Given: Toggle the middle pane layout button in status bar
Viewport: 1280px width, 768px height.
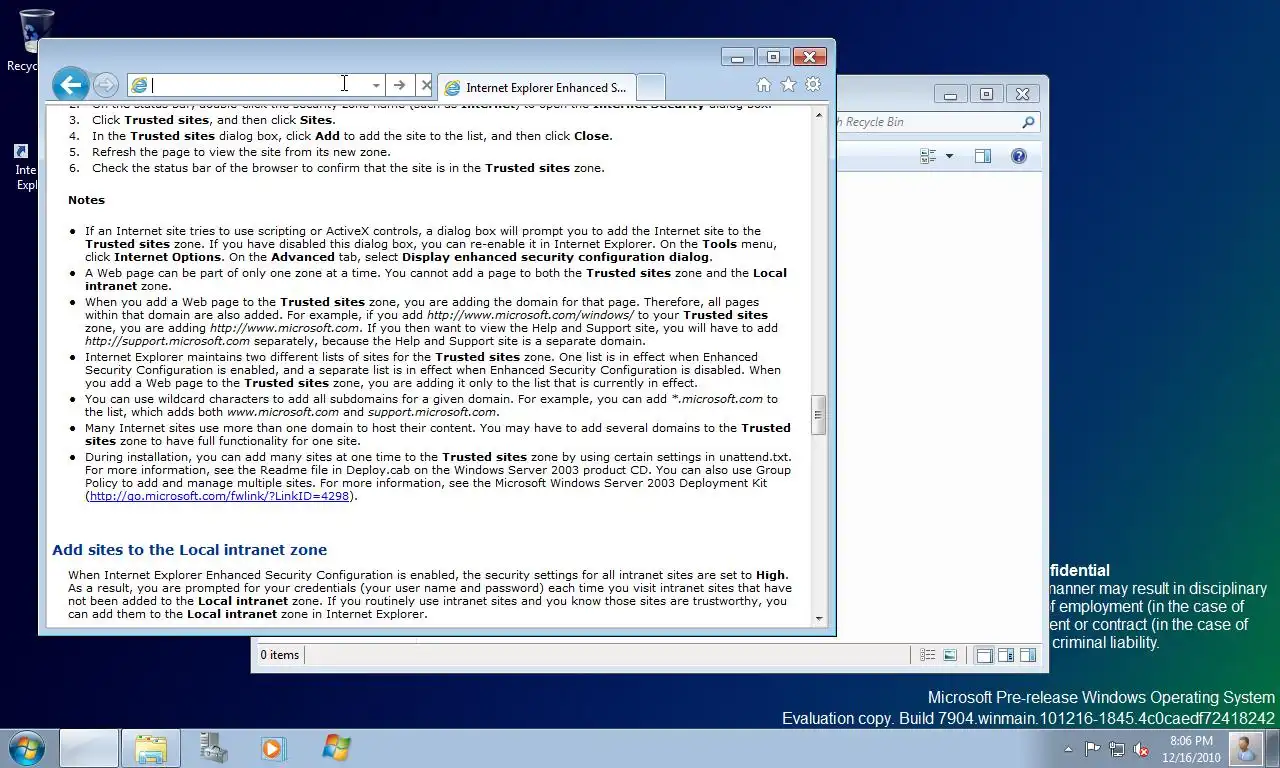Looking at the screenshot, I should tap(1006, 656).
